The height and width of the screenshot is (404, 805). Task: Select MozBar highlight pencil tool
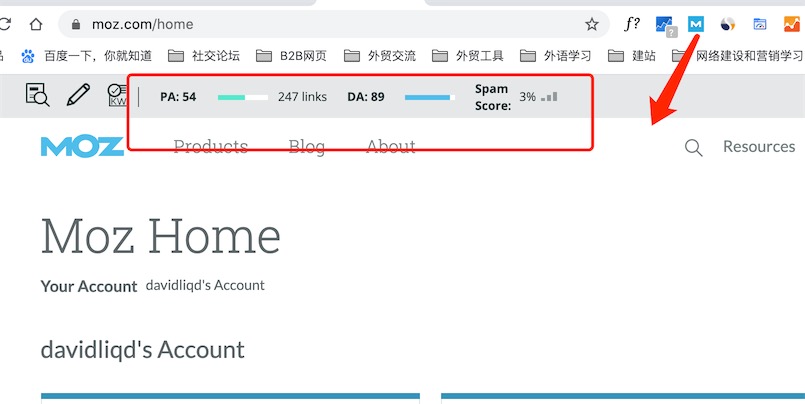tap(78, 95)
